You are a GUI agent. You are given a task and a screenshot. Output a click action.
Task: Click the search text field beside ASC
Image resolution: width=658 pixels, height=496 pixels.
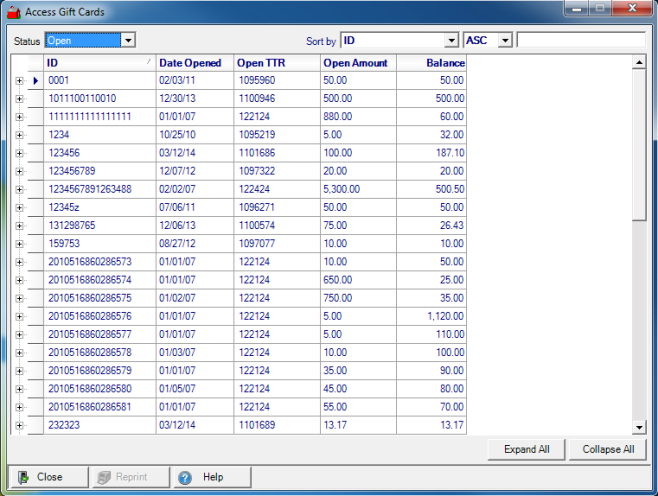pos(580,41)
